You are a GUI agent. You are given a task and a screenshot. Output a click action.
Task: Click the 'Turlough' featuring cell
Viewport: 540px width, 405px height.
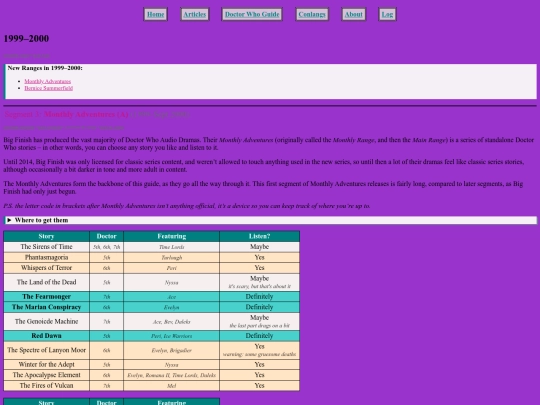pos(172,257)
